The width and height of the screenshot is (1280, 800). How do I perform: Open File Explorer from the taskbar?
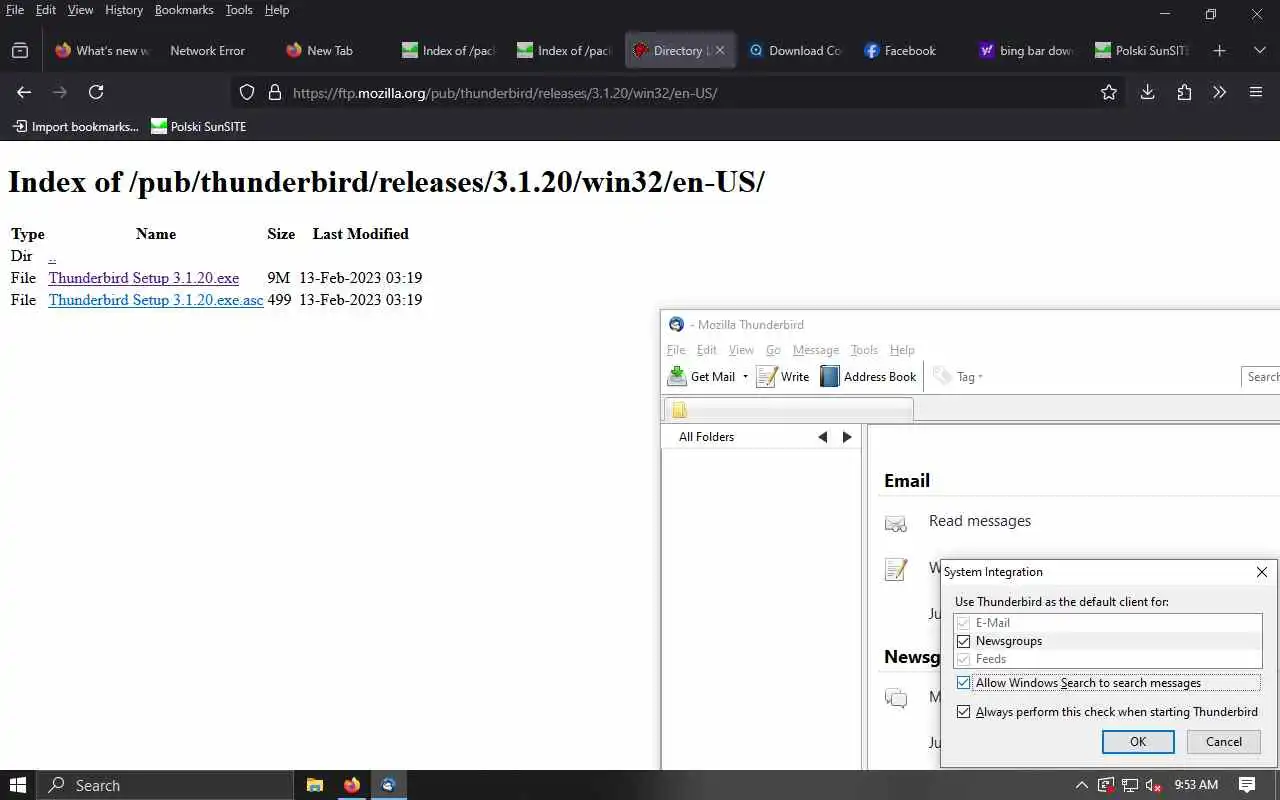coord(314,785)
